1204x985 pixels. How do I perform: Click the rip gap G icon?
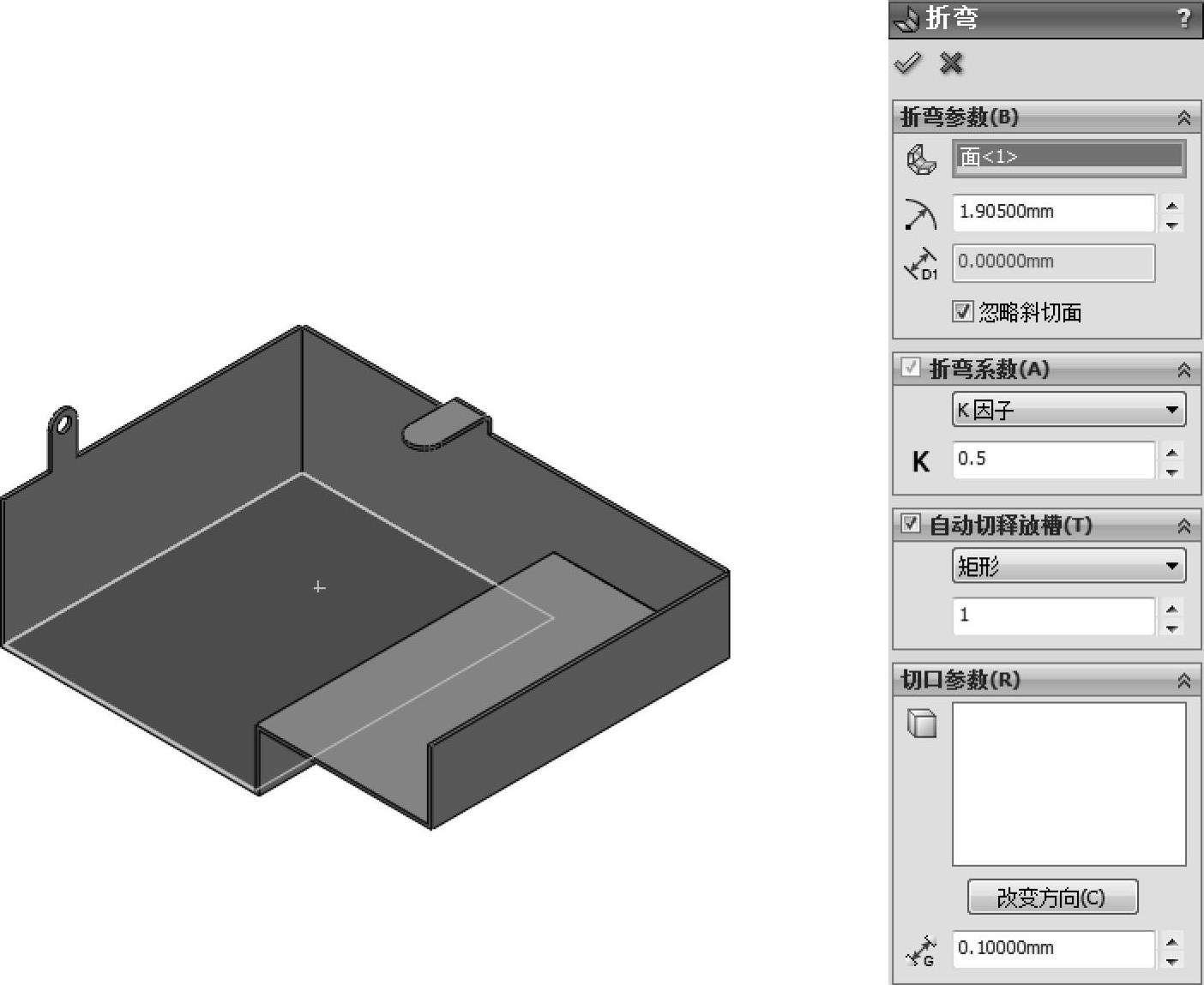[921, 951]
